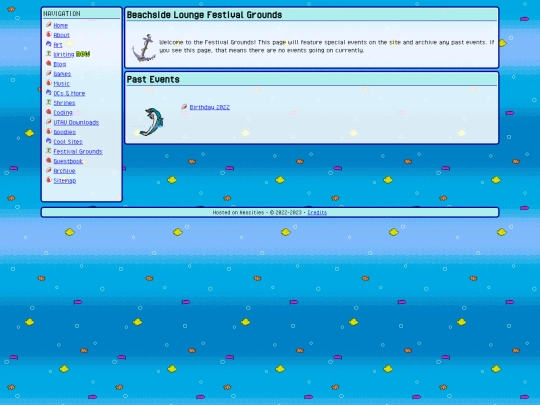Click the palm tree bullet beside Writing
This screenshot has height=405, width=540.
point(49,54)
